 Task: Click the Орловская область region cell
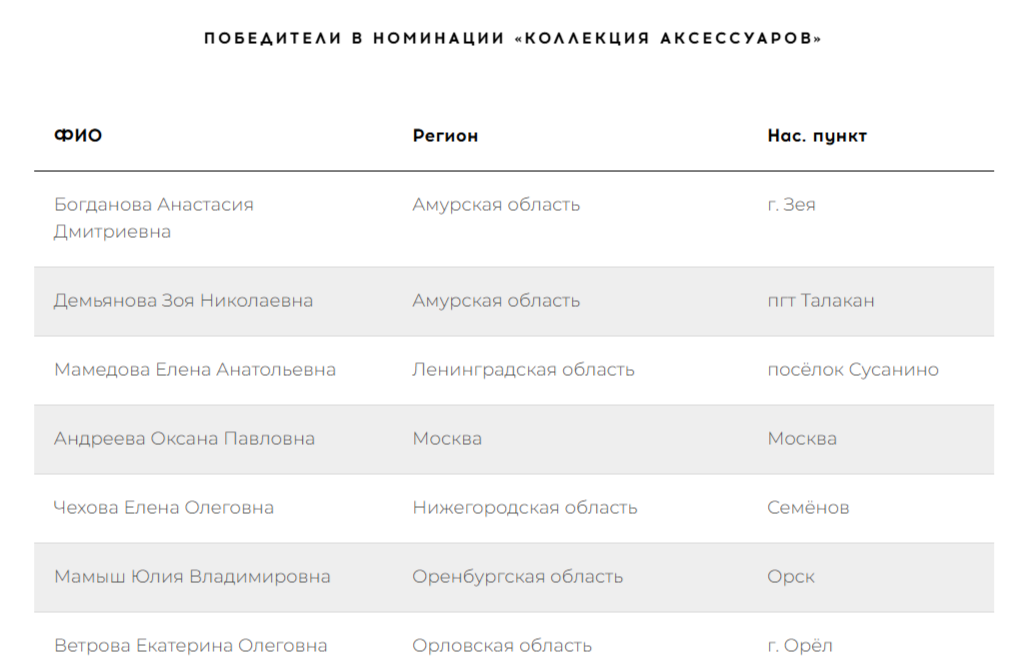click(x=502, y=646)
